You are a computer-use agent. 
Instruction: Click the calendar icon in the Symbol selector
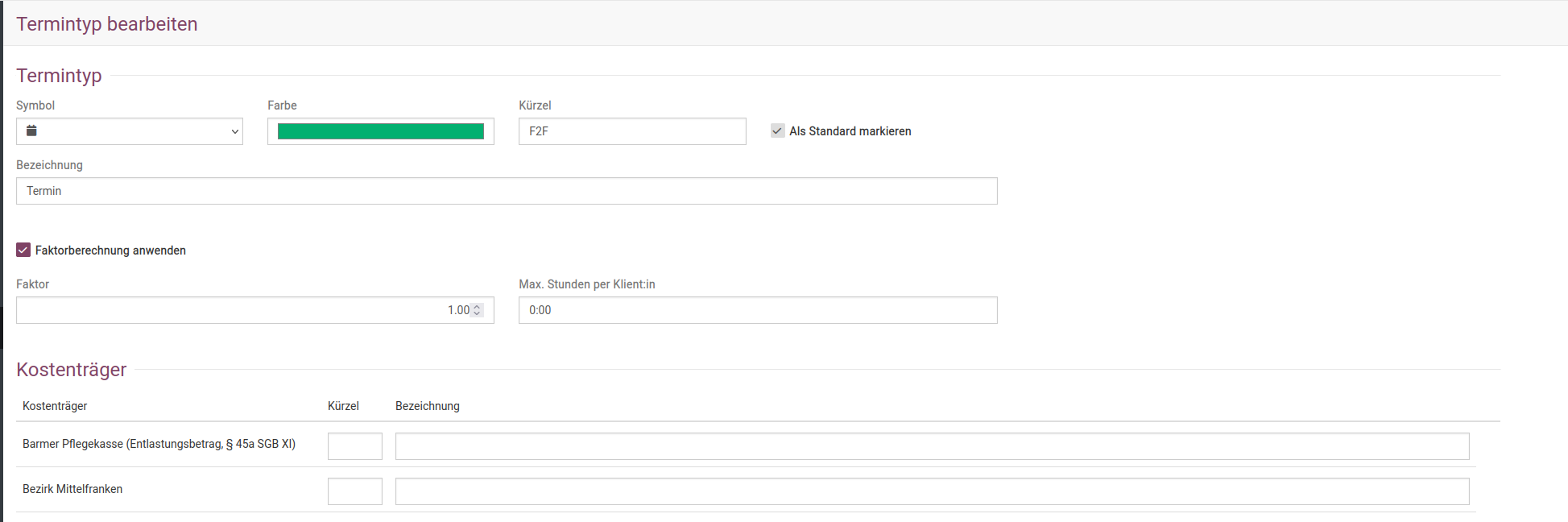coord(32,130)
